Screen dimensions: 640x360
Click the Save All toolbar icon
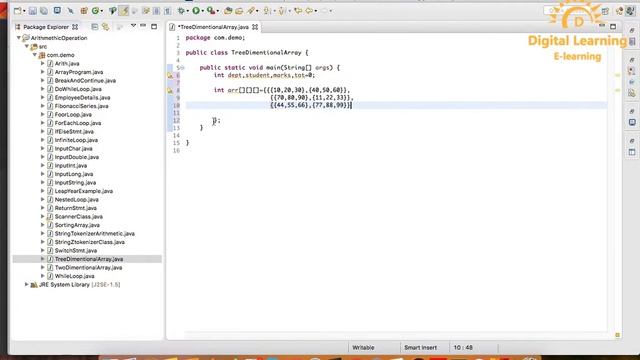[x=44, y=11]
